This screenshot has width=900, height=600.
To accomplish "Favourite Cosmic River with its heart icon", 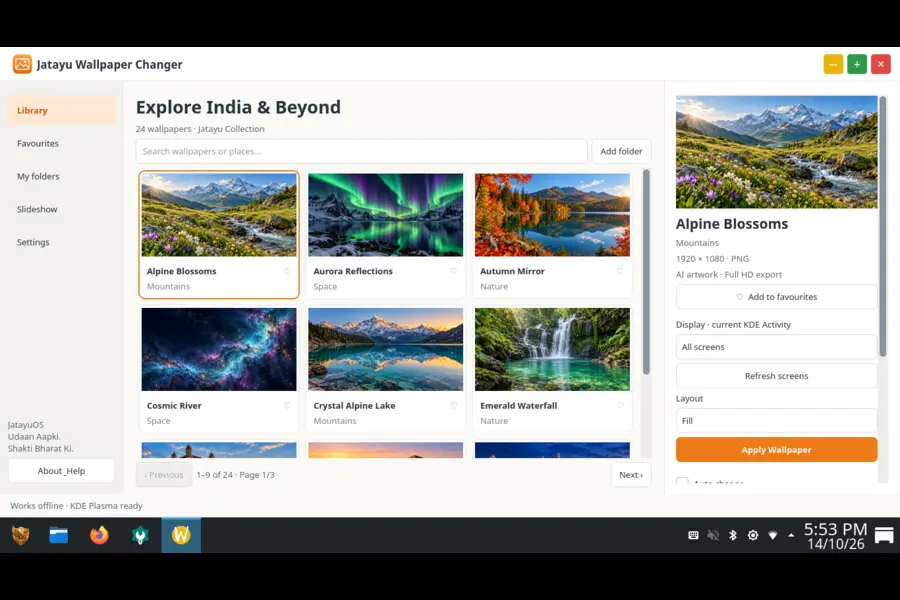I will click(x=287, y=405).
